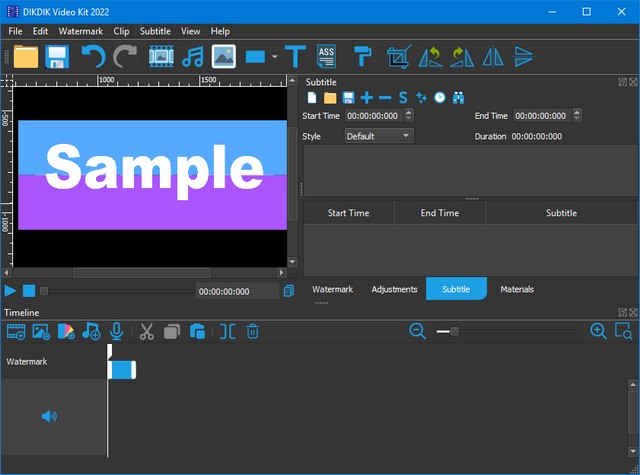The image size is (640, 475).
Task: Switch to the Adjustments tab
Action: click(394, 289)
